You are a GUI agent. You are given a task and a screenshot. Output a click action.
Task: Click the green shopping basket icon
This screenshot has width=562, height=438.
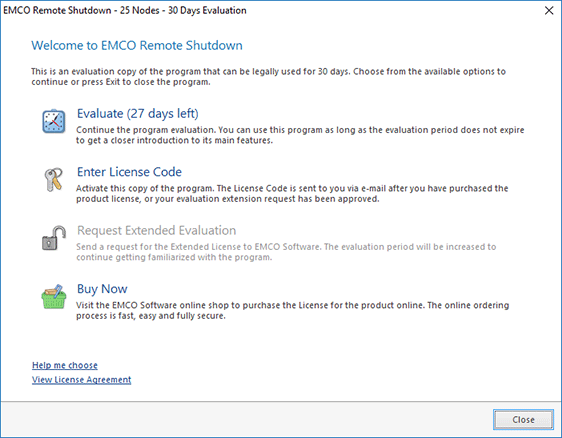tap(54, 296)
